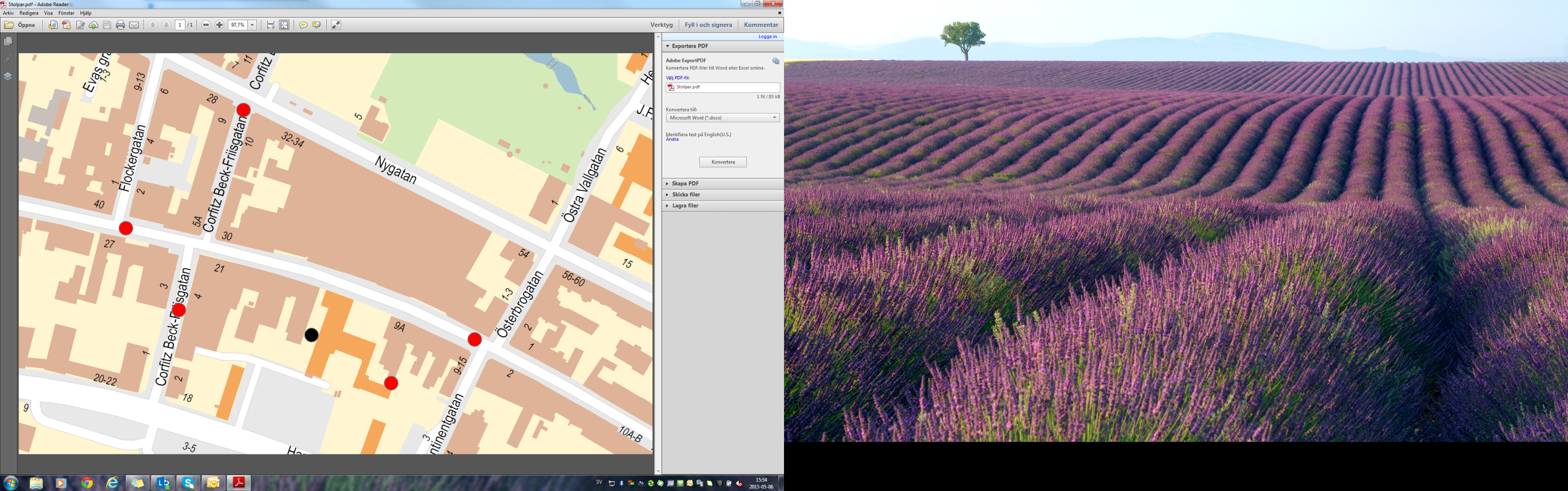The width and height of the screenshot is (1568, 491).
Task: Click the create PDF online toolbar icon
Action: point(67,25)
